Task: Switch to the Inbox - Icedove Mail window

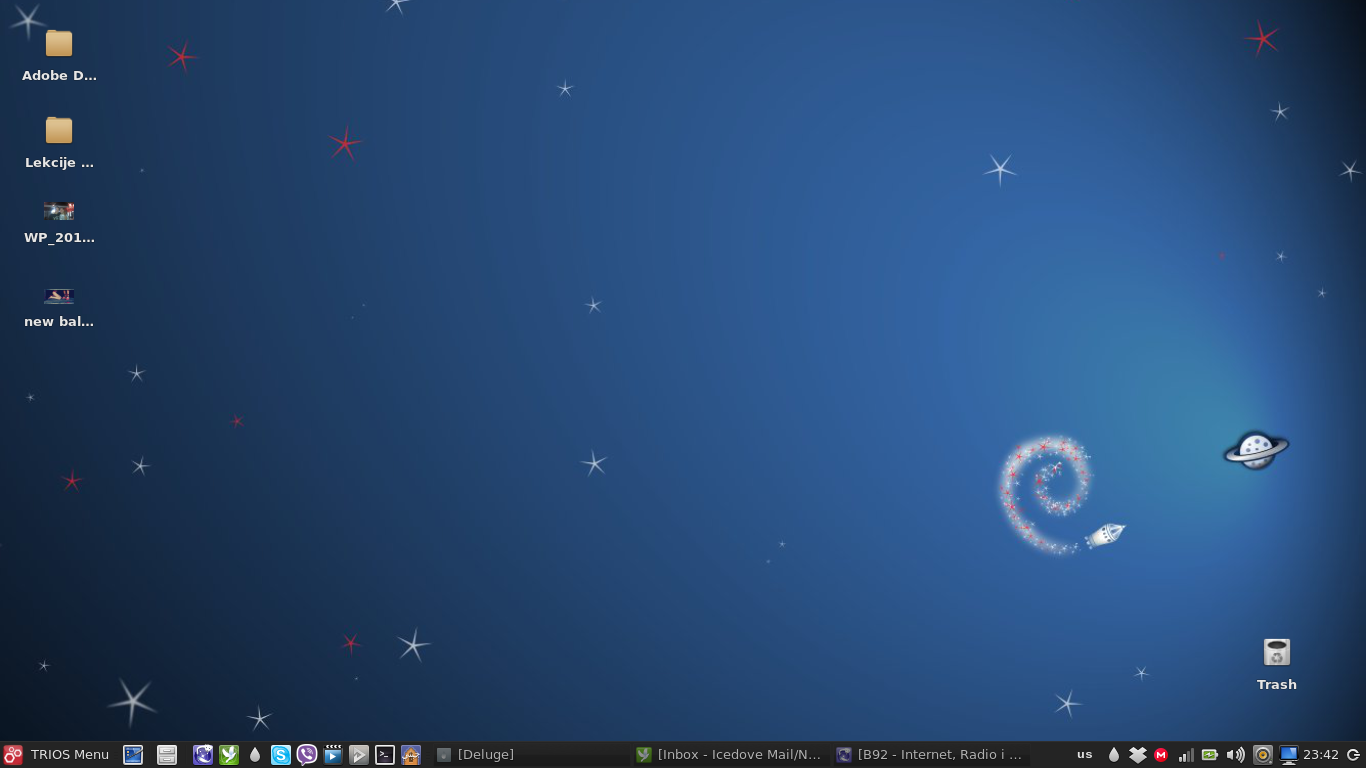Action: 729,755
